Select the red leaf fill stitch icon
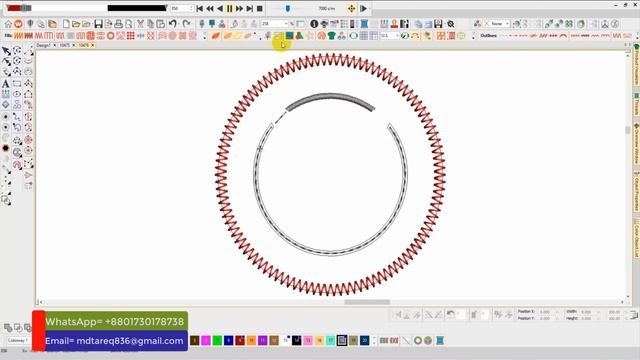Viewport: 640px width, 360px height. tap(216, 36)
